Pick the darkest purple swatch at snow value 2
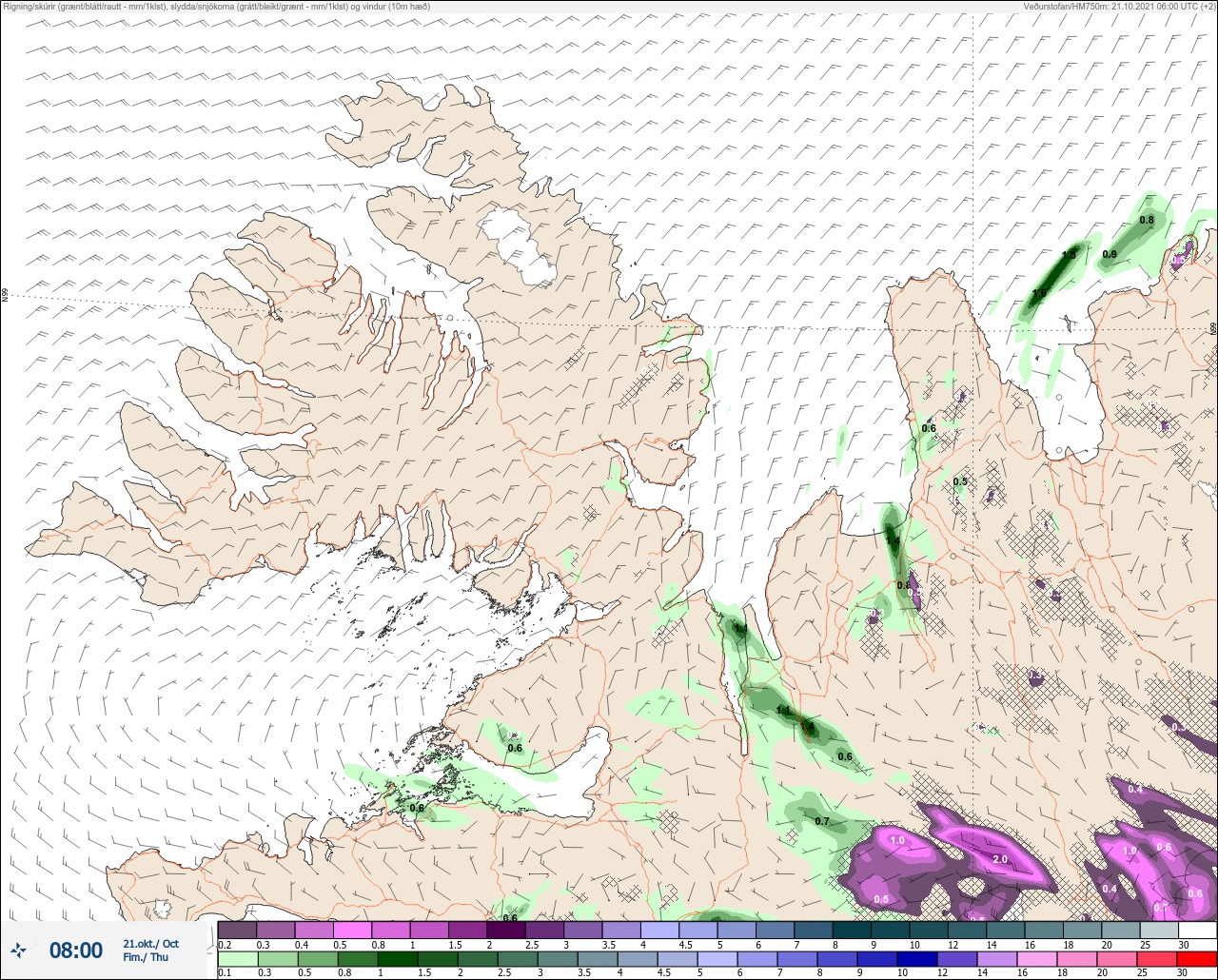The image size is (1218, 980). point(505,930)
